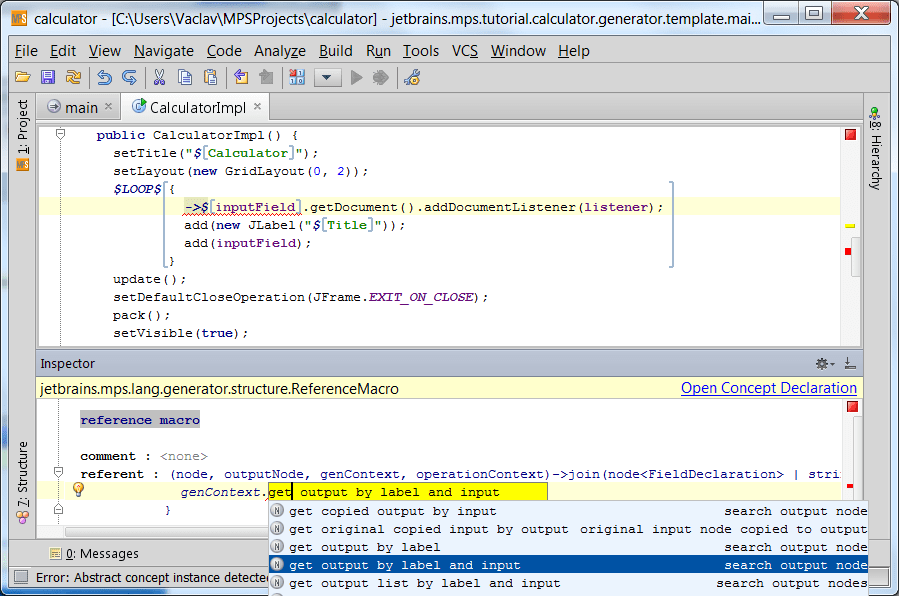This screenshot has height=596, width=899.
Task: Click the Paste clipboard icon
Action: (211, 77)
